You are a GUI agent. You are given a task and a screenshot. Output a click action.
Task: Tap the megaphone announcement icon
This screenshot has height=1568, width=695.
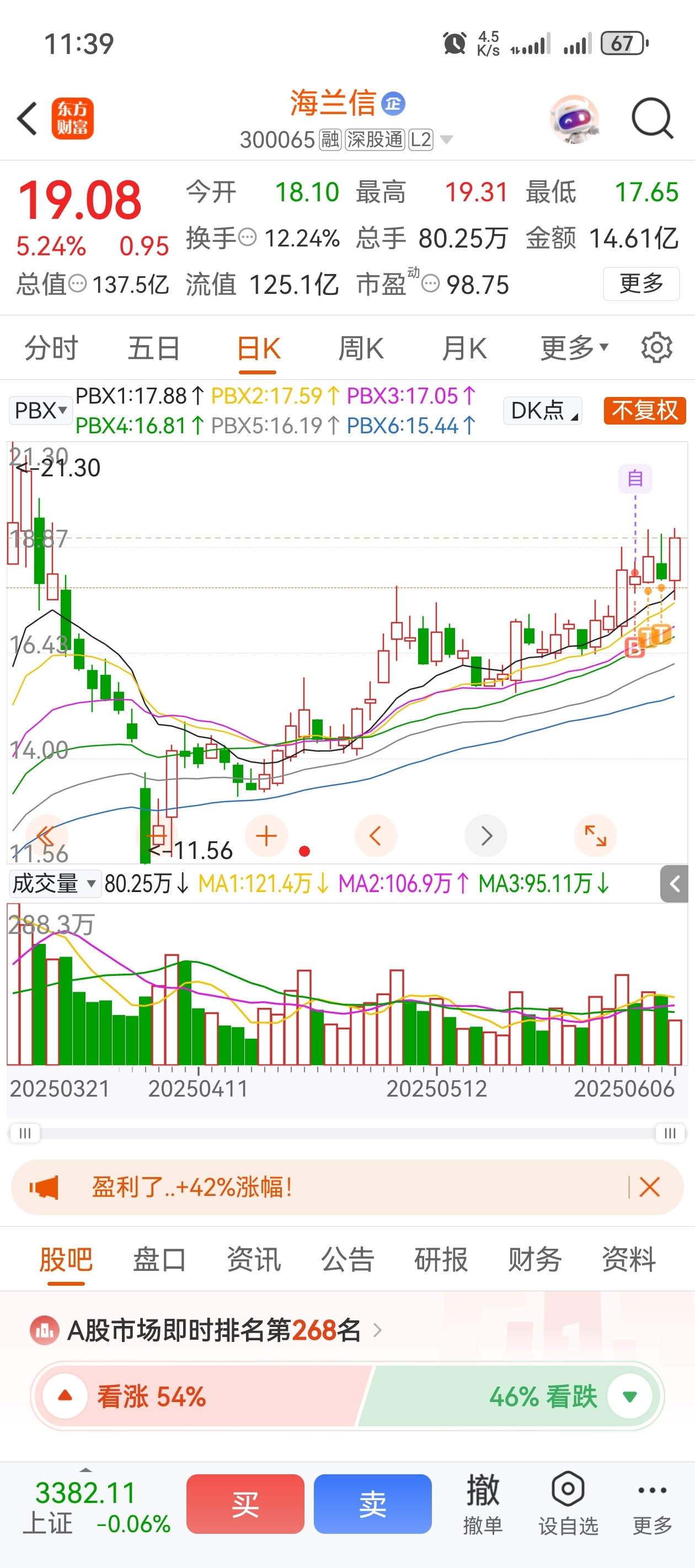[44, 1187]
